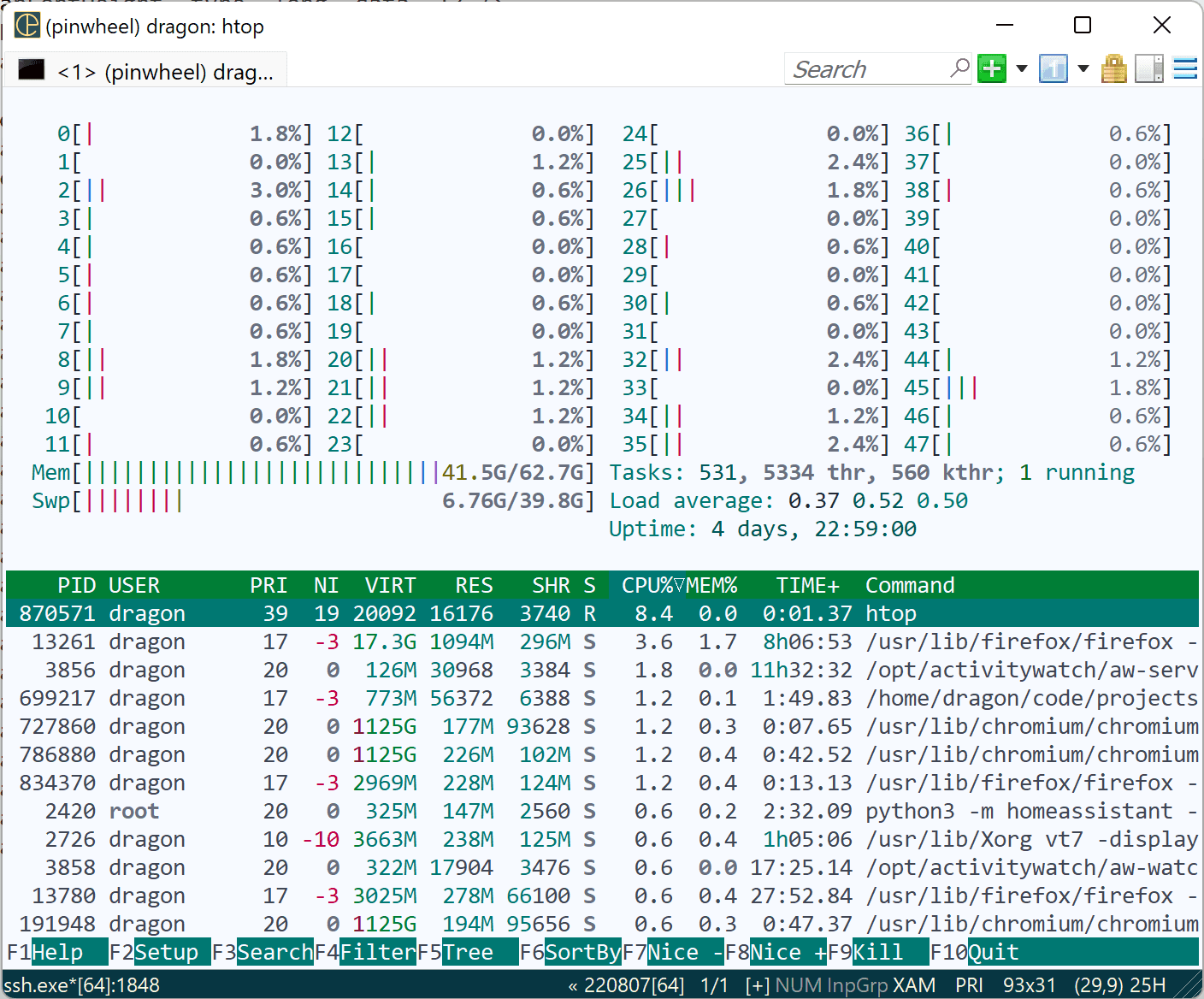
Task: Sort by MEM% column header
Action: pyautogui.click(x=711, y=585)
